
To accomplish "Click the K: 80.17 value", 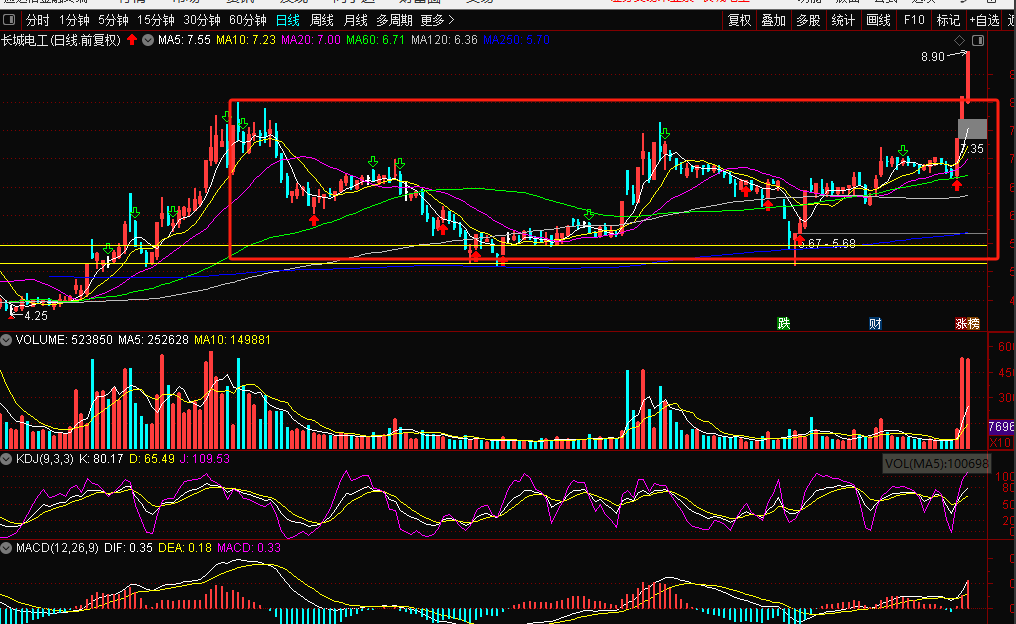I will (100, 459).
